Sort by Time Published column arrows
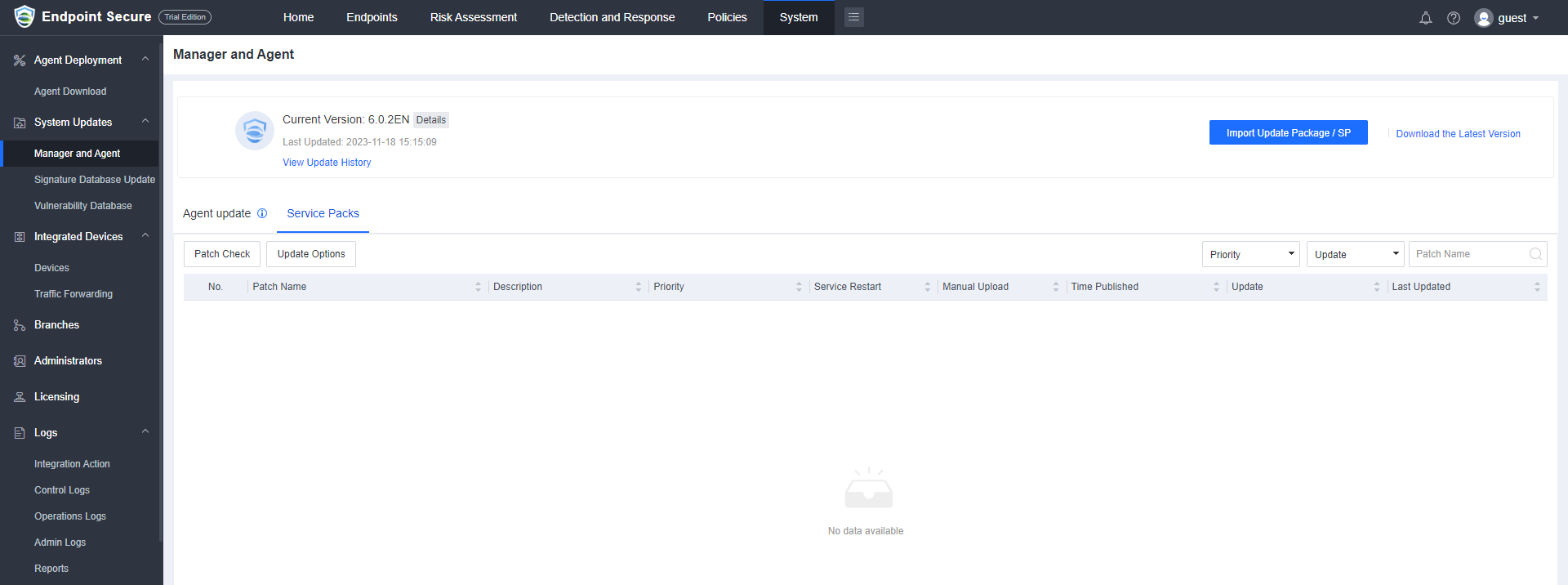The width and height of the screenshot is (1568, 585). pos(1216,287)
